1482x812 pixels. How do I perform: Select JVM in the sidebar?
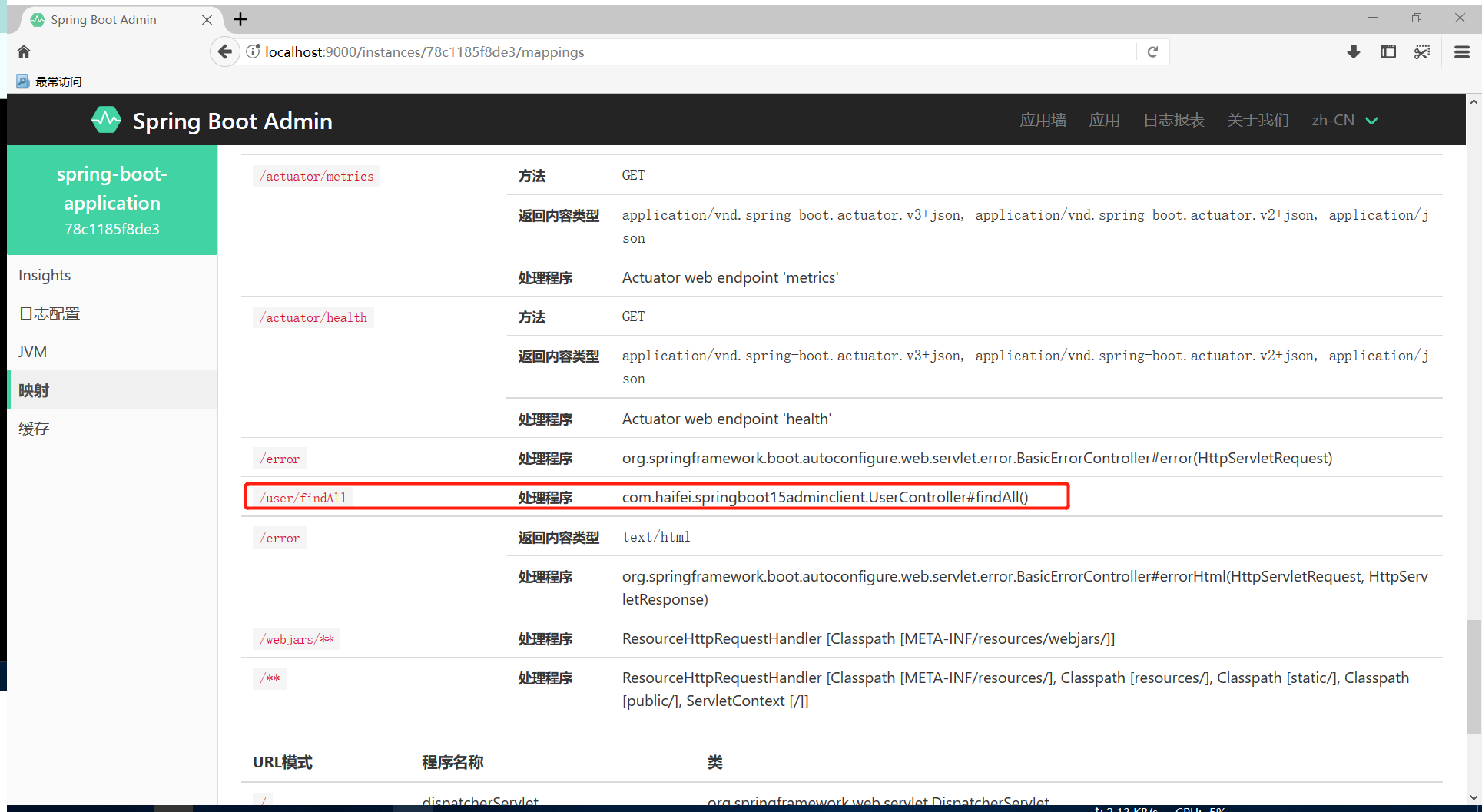coord(112,352)
